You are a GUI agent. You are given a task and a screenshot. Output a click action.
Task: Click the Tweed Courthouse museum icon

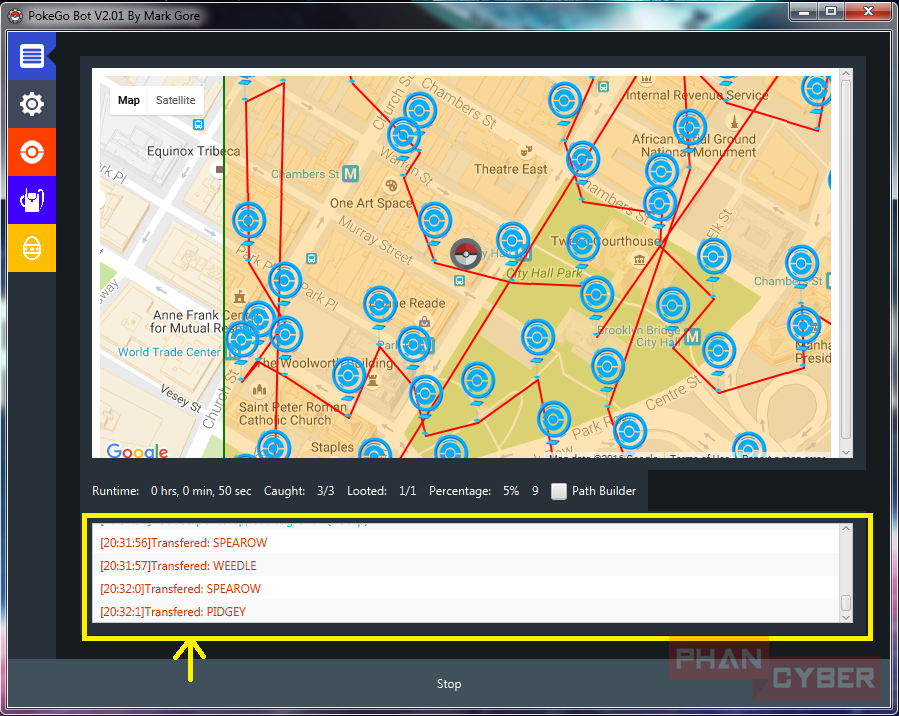pyautogui.click(x=639, y=261)
